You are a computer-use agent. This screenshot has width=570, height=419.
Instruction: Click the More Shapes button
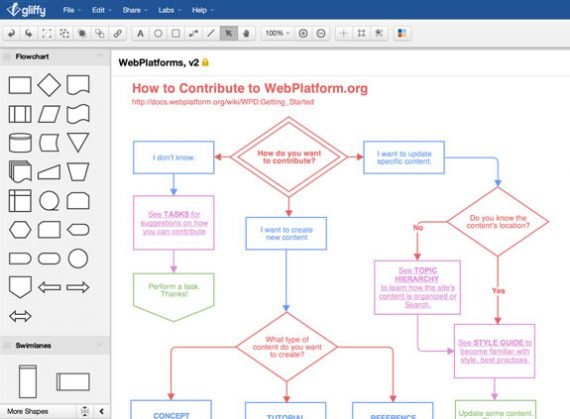[x=28, y=411]
